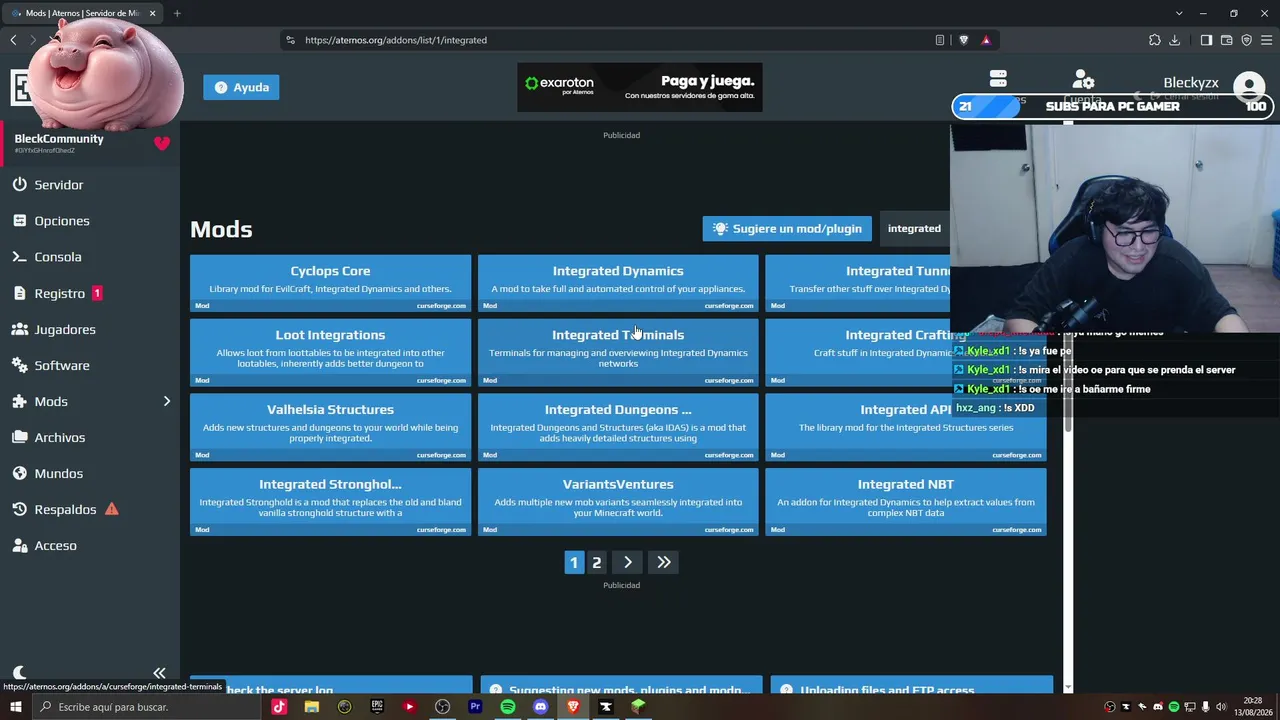This screenshot has width=1280, height=720.
Task: Click the Opciones sliders icon
Action: pyautogui.click(x=19, y=221)
